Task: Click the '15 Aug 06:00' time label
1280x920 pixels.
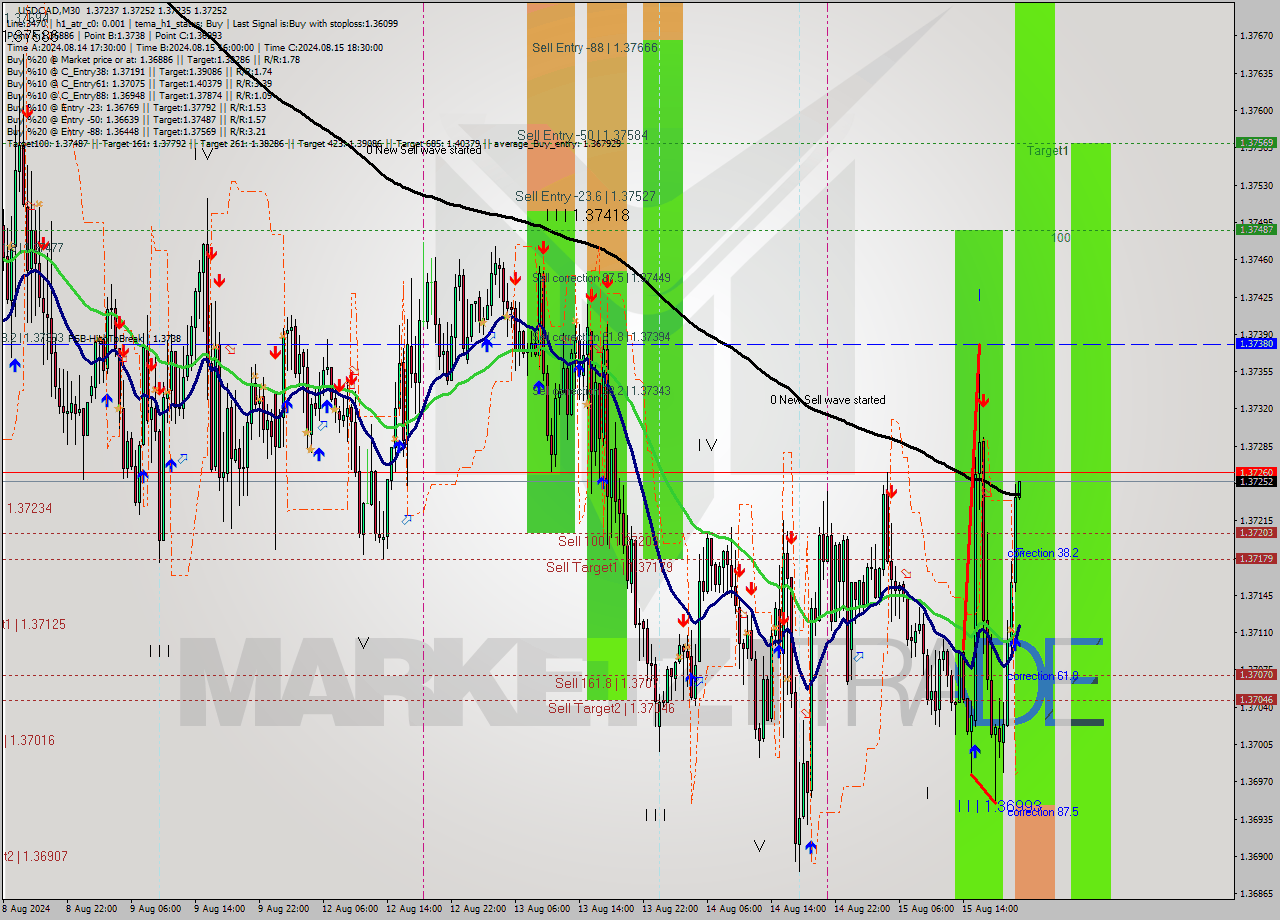Action: pos(926,909)
